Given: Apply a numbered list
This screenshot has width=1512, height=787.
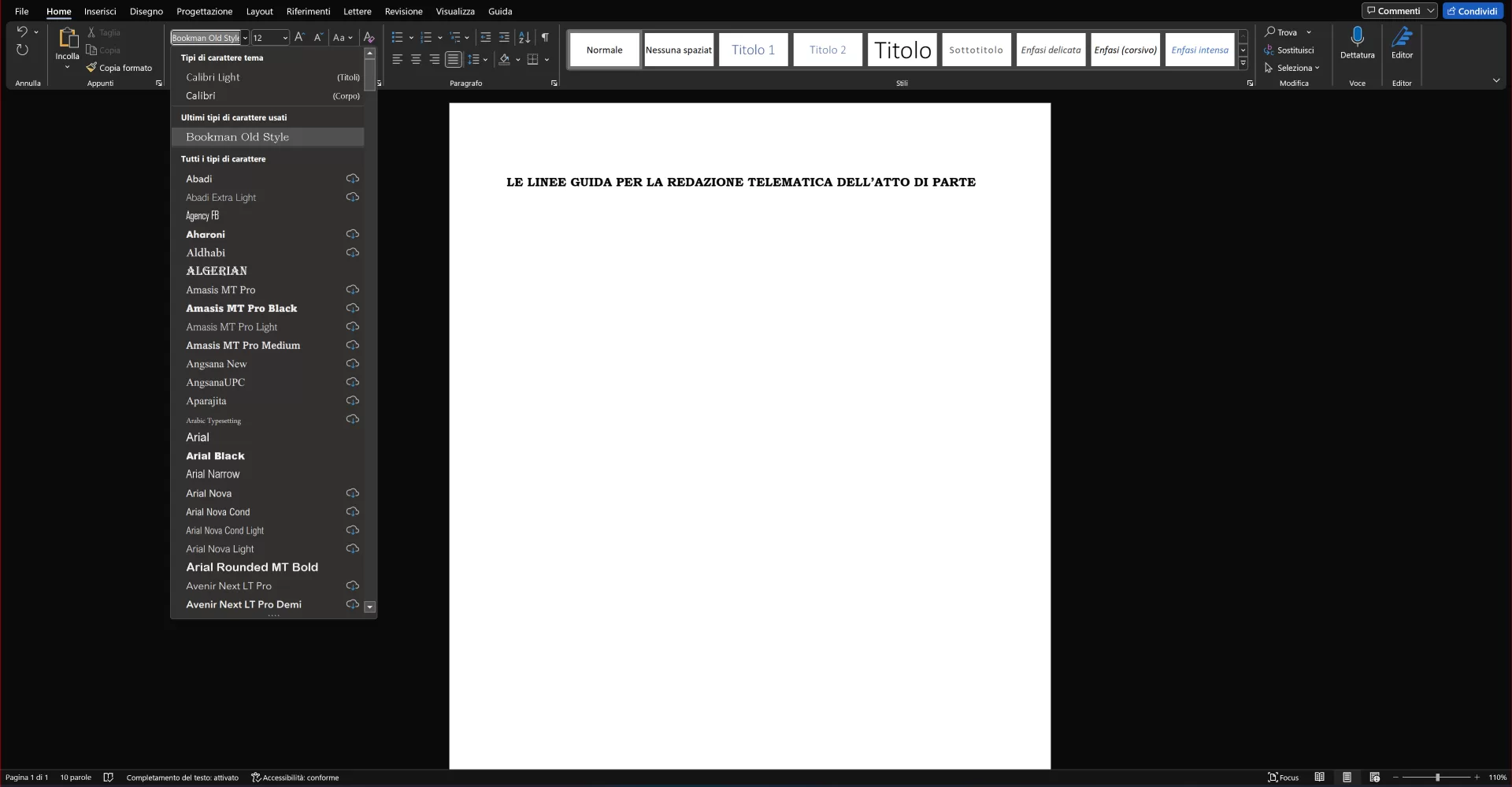Looking at the screenshot, I should pyautogui.click(x=426, y=37).
